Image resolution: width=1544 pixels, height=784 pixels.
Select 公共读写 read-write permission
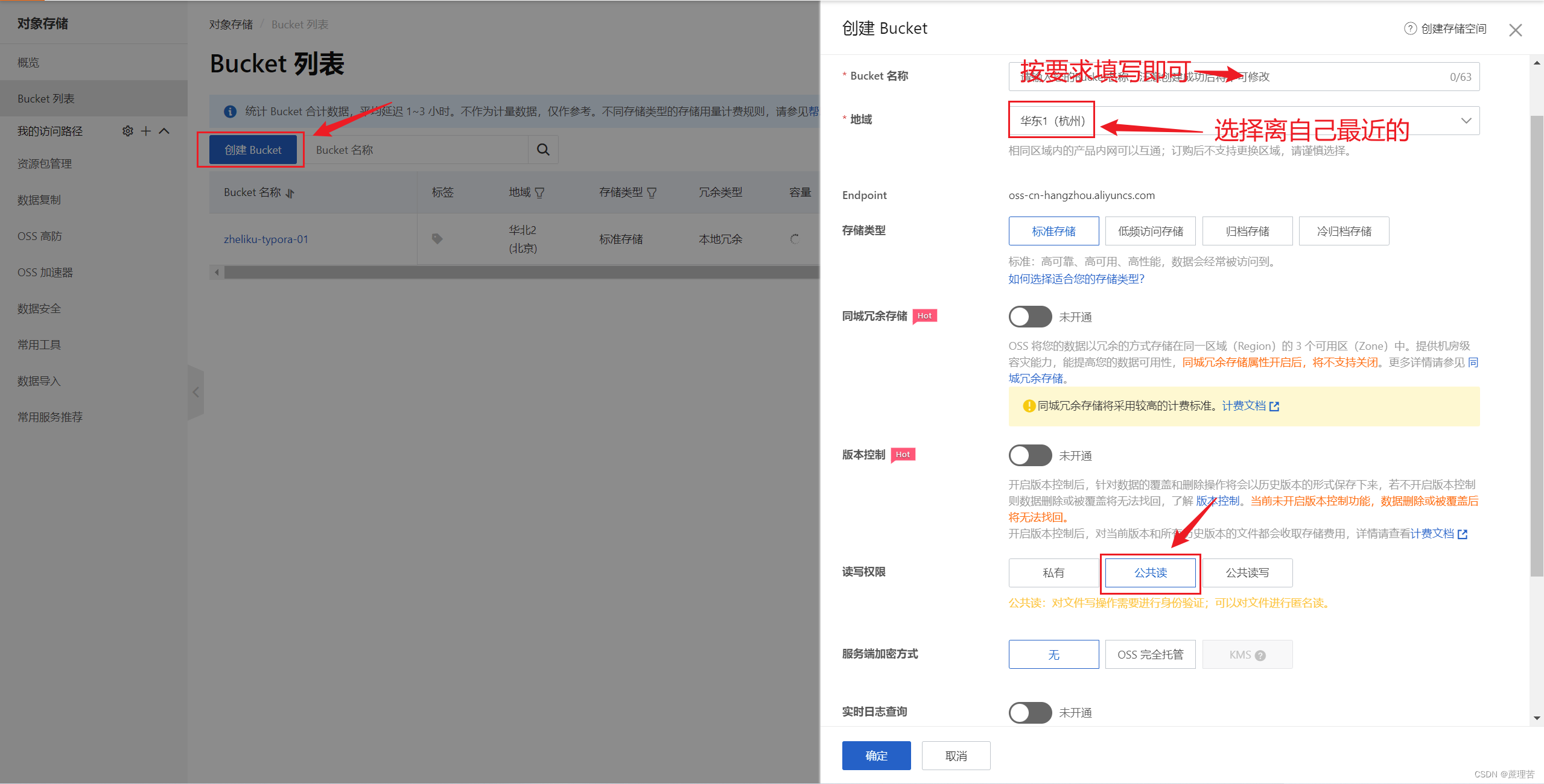[1247, 572]
